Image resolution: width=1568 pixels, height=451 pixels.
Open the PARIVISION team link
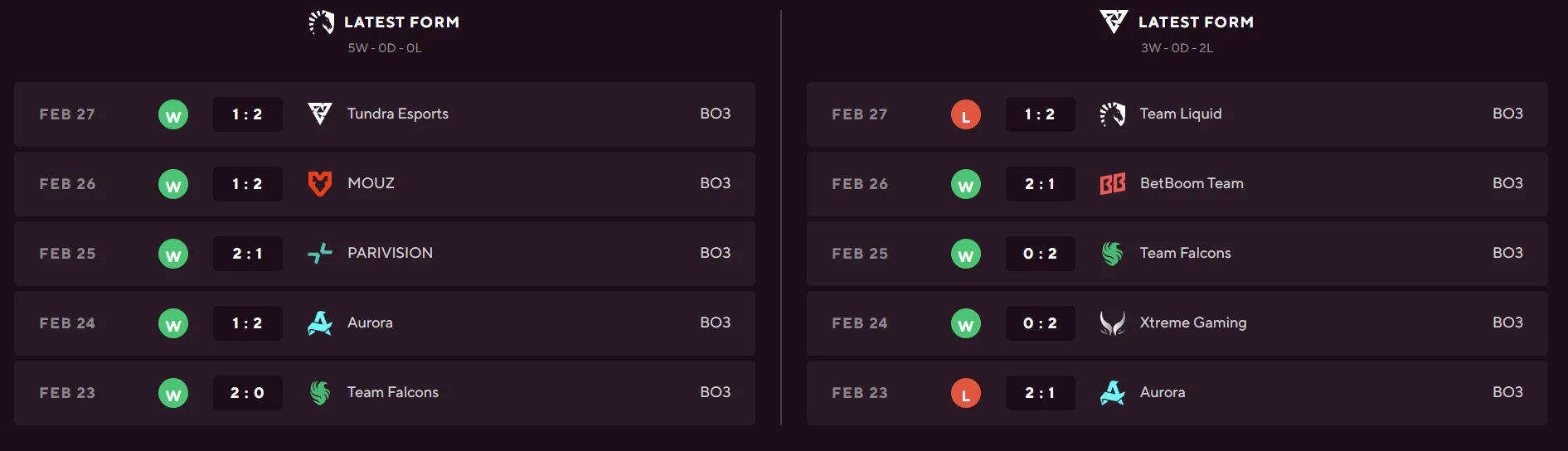[x=390, y=253]
